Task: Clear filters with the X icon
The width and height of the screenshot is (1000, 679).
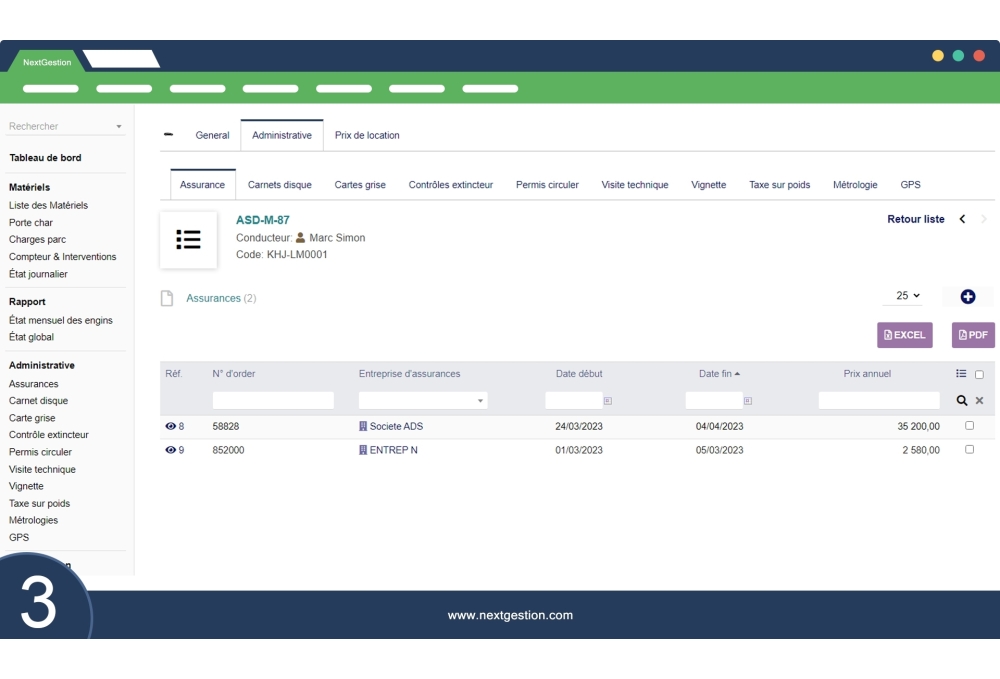Action: pos(979,400)
